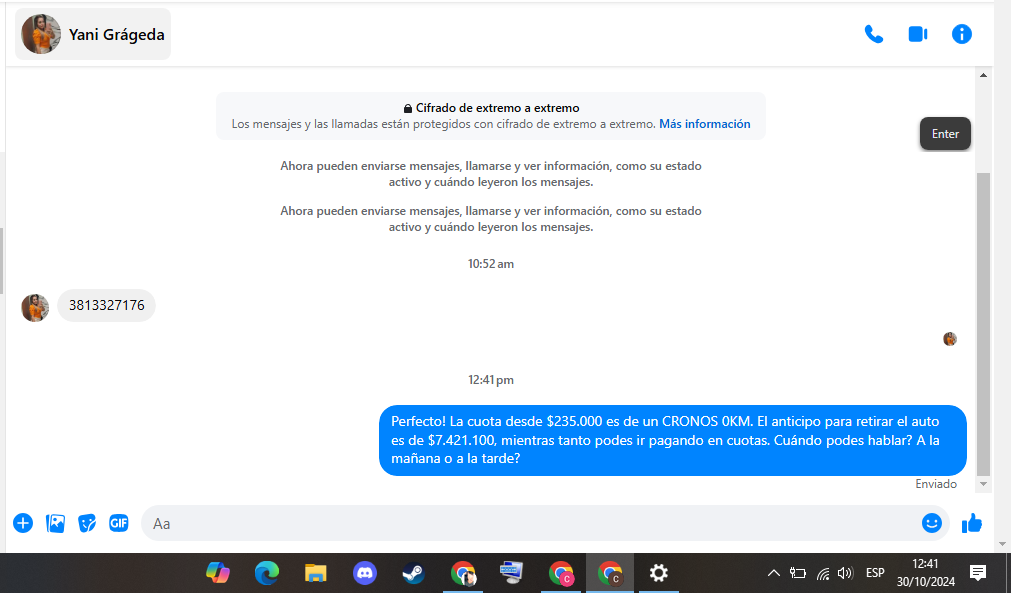The image size is (1011, 593).
Task: Attach a photo or file
Action: coord(55,523)
